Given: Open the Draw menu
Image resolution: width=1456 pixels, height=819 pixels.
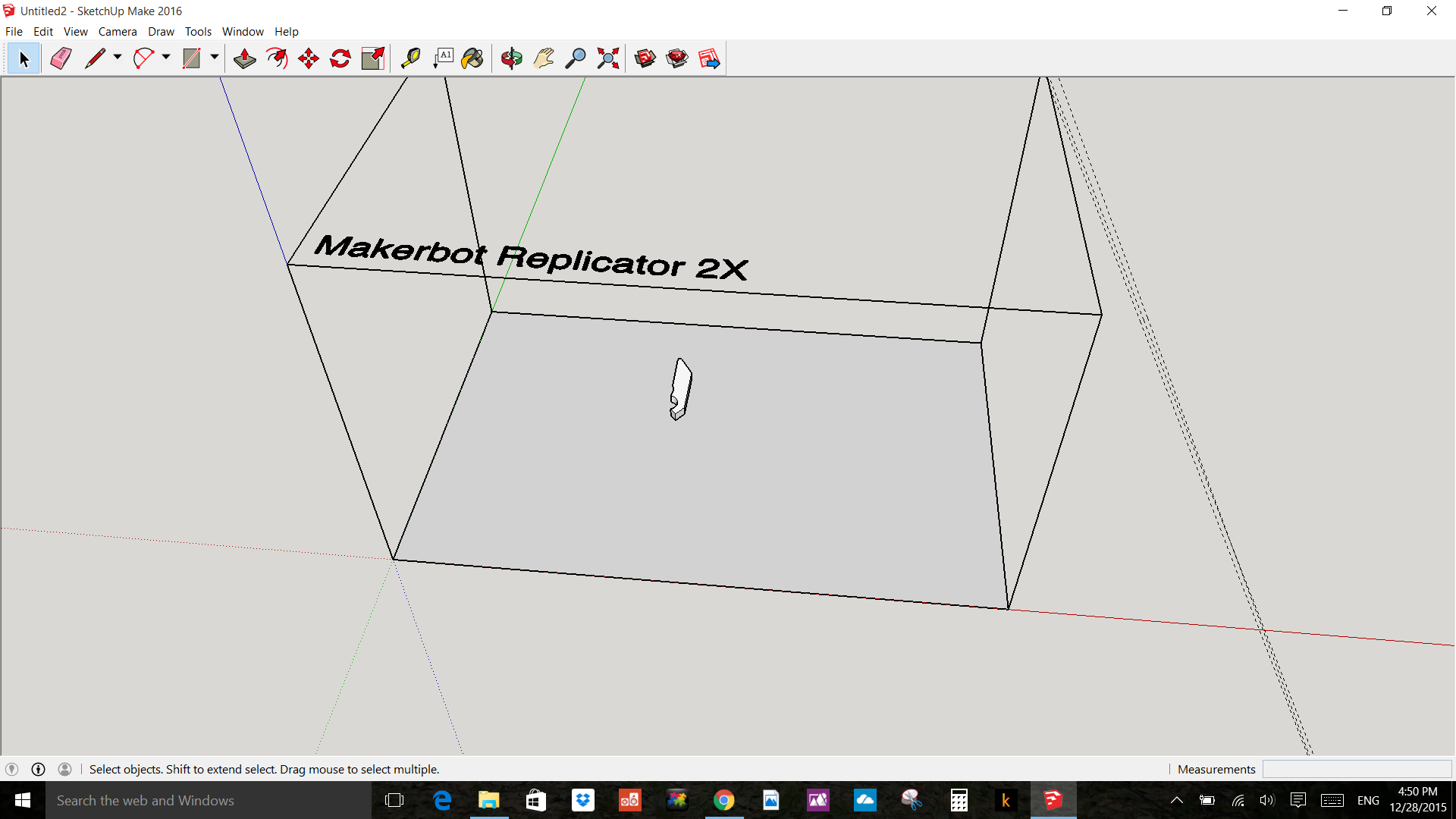Looking at the screenshot, I should tap(161, 31).
